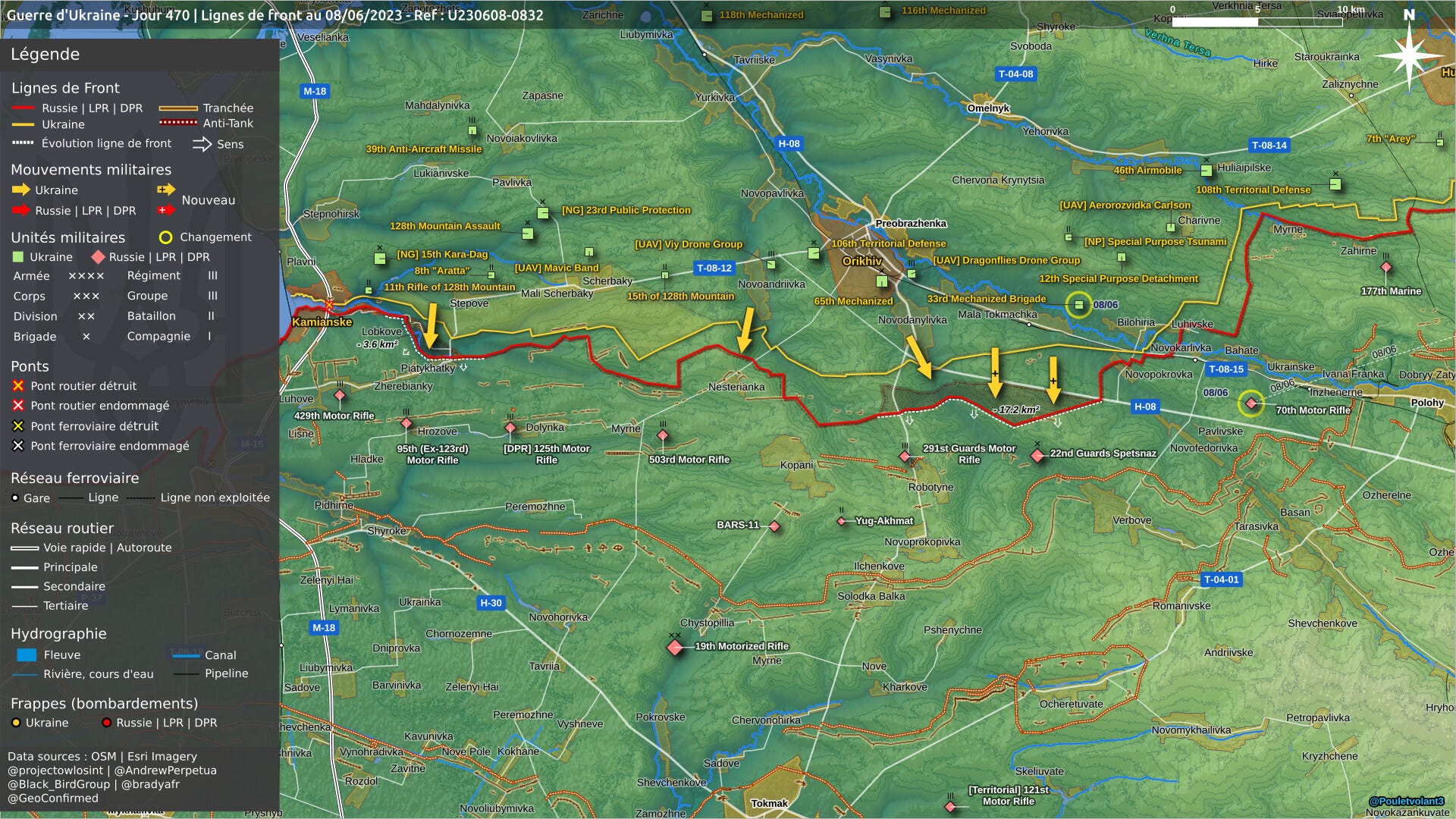
Task: Click the 15th Kara-Dag green square marker
Action: (380, 259)
